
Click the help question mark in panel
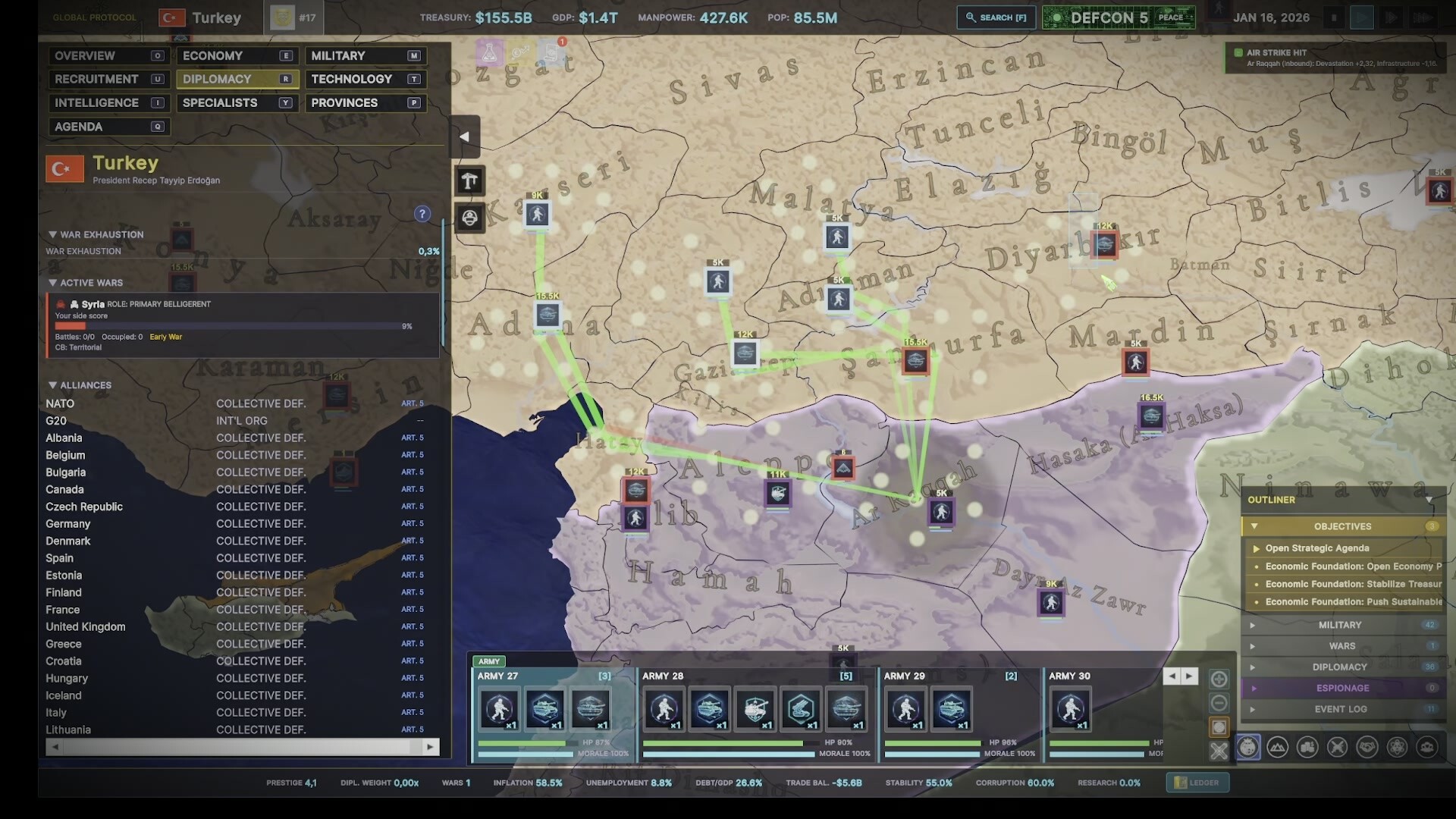click(422, 214)
